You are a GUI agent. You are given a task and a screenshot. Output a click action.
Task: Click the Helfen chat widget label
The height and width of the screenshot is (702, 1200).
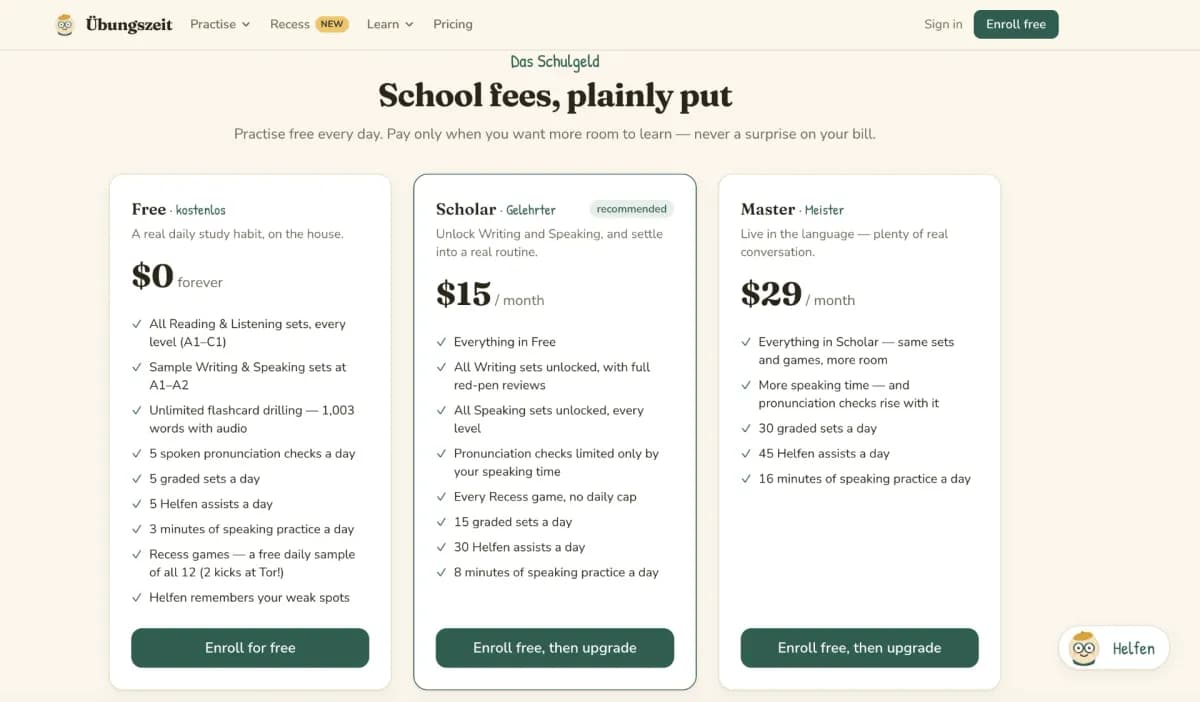(1134, 649)
